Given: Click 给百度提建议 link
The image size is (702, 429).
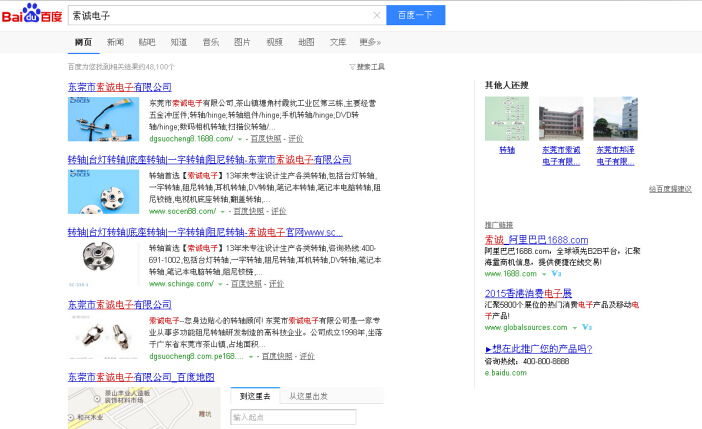Looking at the screenshot, I should [x=670, y=189].
